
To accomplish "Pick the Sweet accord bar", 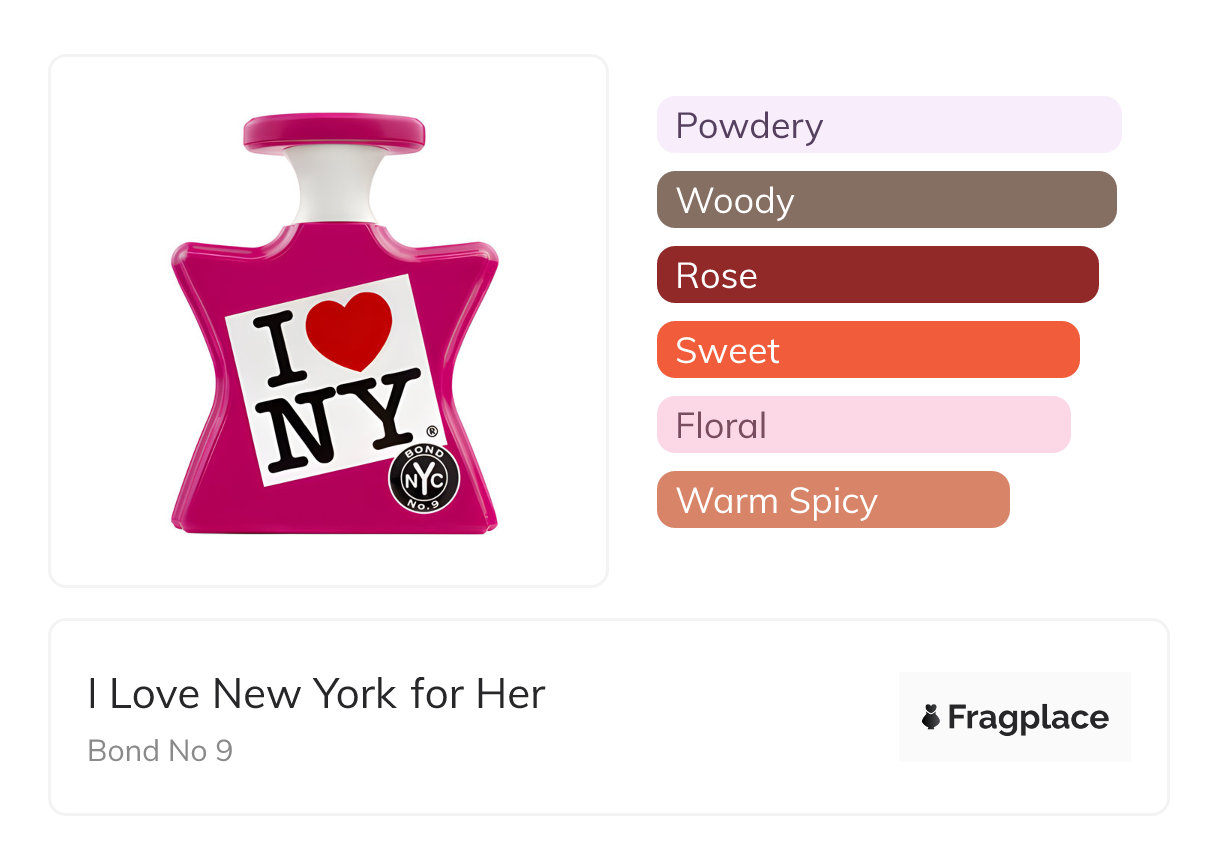I will pyautogui.click(x=867, y=350).
